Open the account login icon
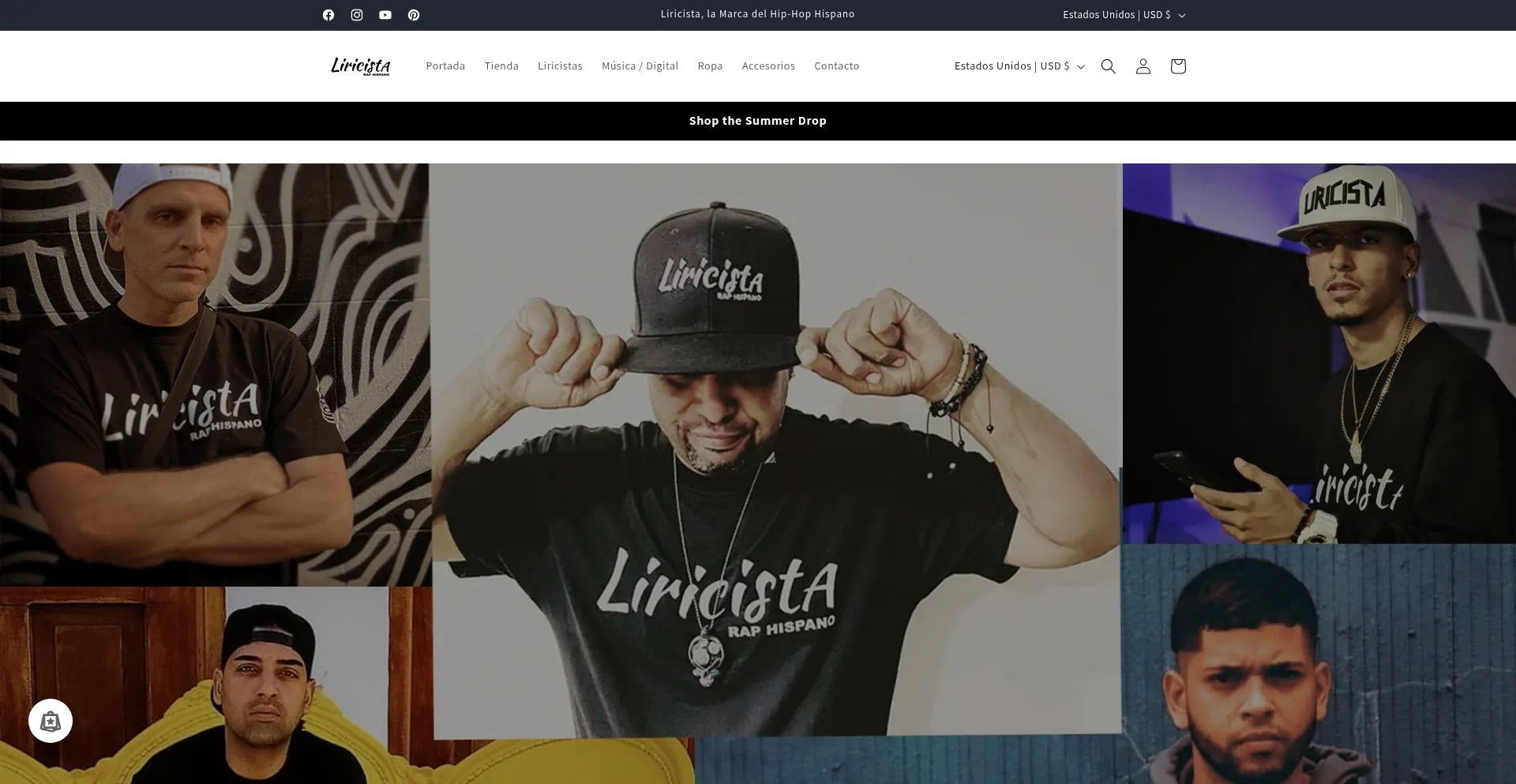 click(1143, 66)
